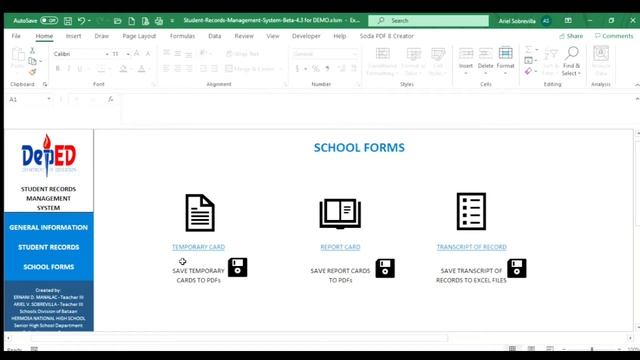Open the Help tab

(x=340, y=36)
